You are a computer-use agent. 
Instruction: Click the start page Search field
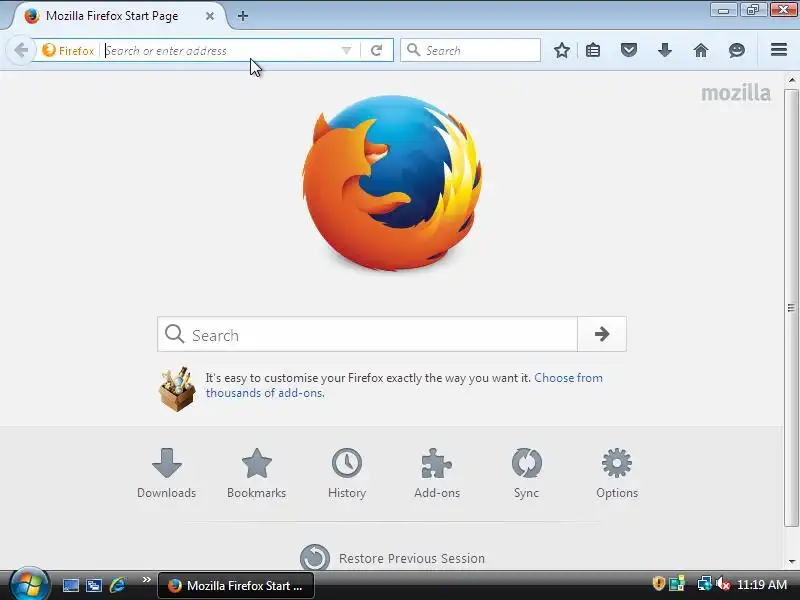pyautogui.click(x=367, y=334)
